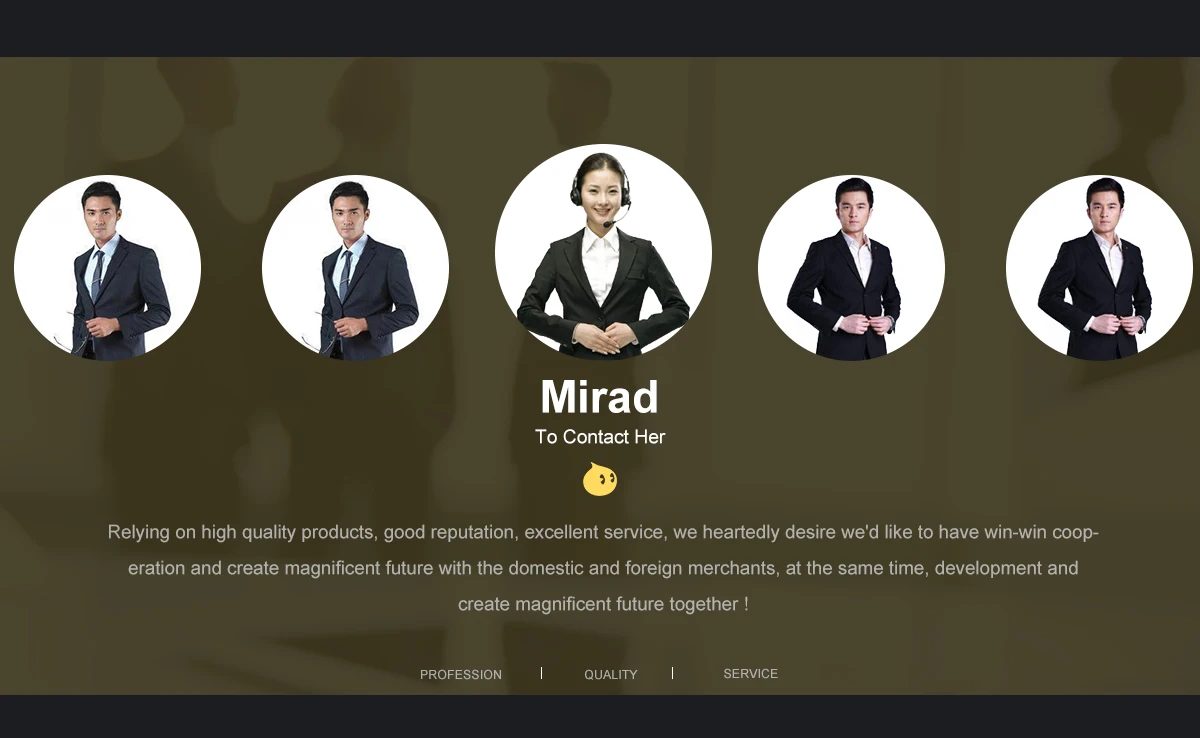Click the "create magnificent future together !" line

click(x=603, y=604)
